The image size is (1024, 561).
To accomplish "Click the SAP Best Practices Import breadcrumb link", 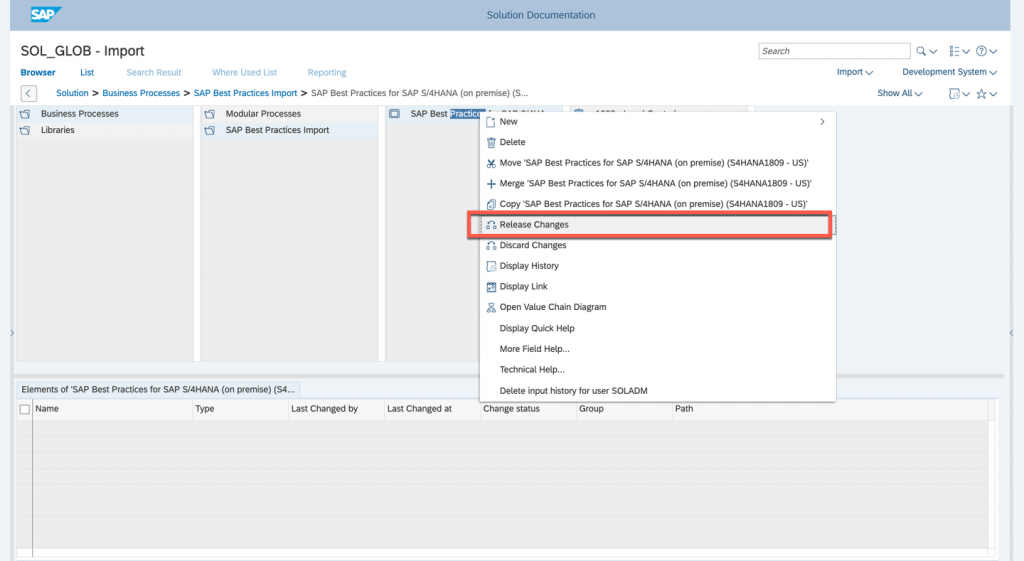I will (246, 93).
